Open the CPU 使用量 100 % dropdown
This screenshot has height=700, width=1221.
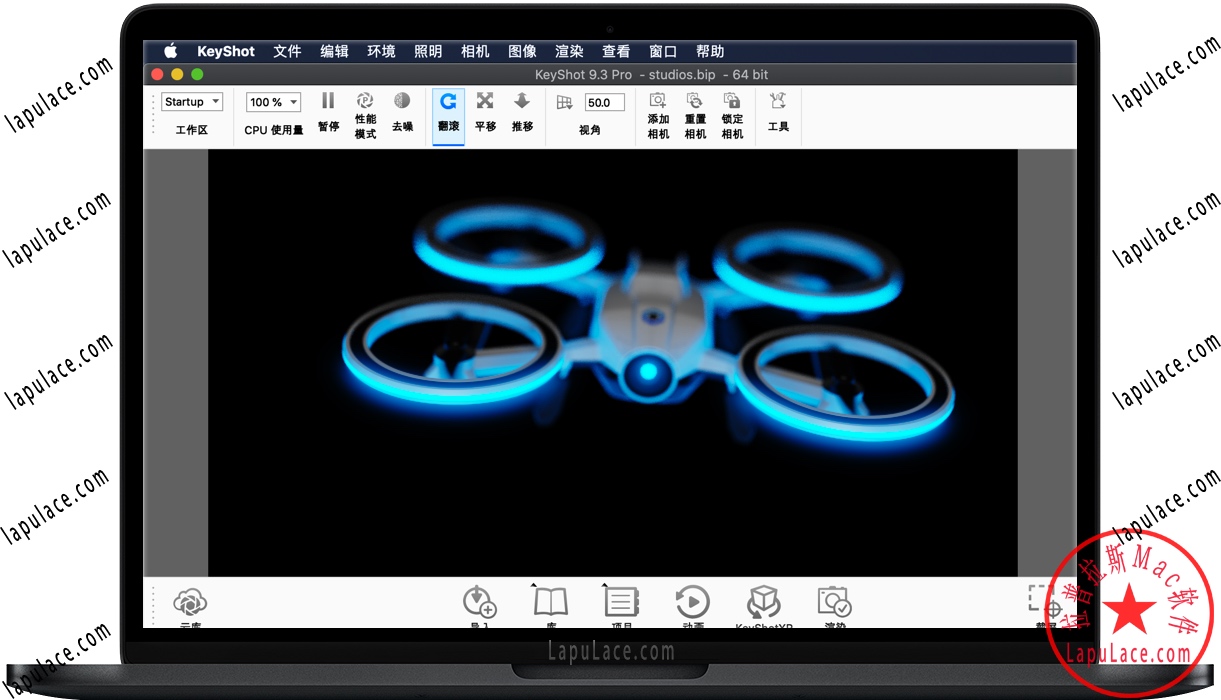[274, 102]
